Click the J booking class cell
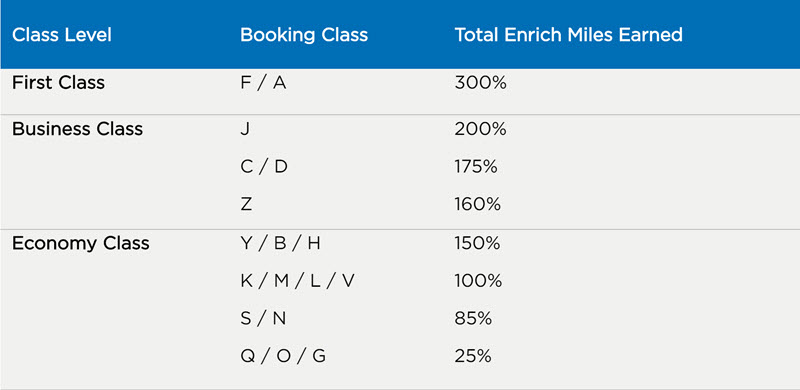 point(245,129)
